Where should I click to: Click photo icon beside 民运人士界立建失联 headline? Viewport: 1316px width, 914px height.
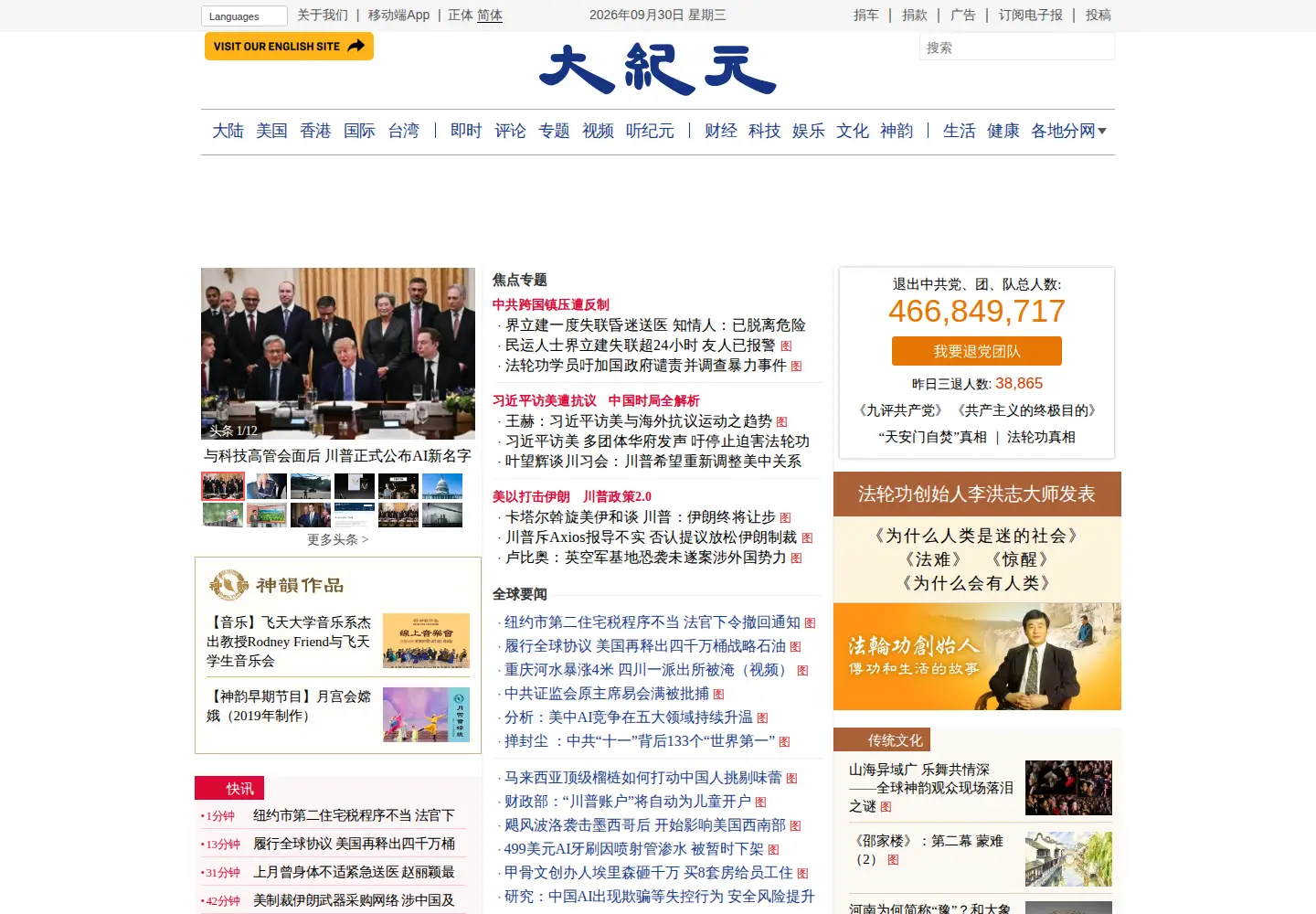pos(786,346)
